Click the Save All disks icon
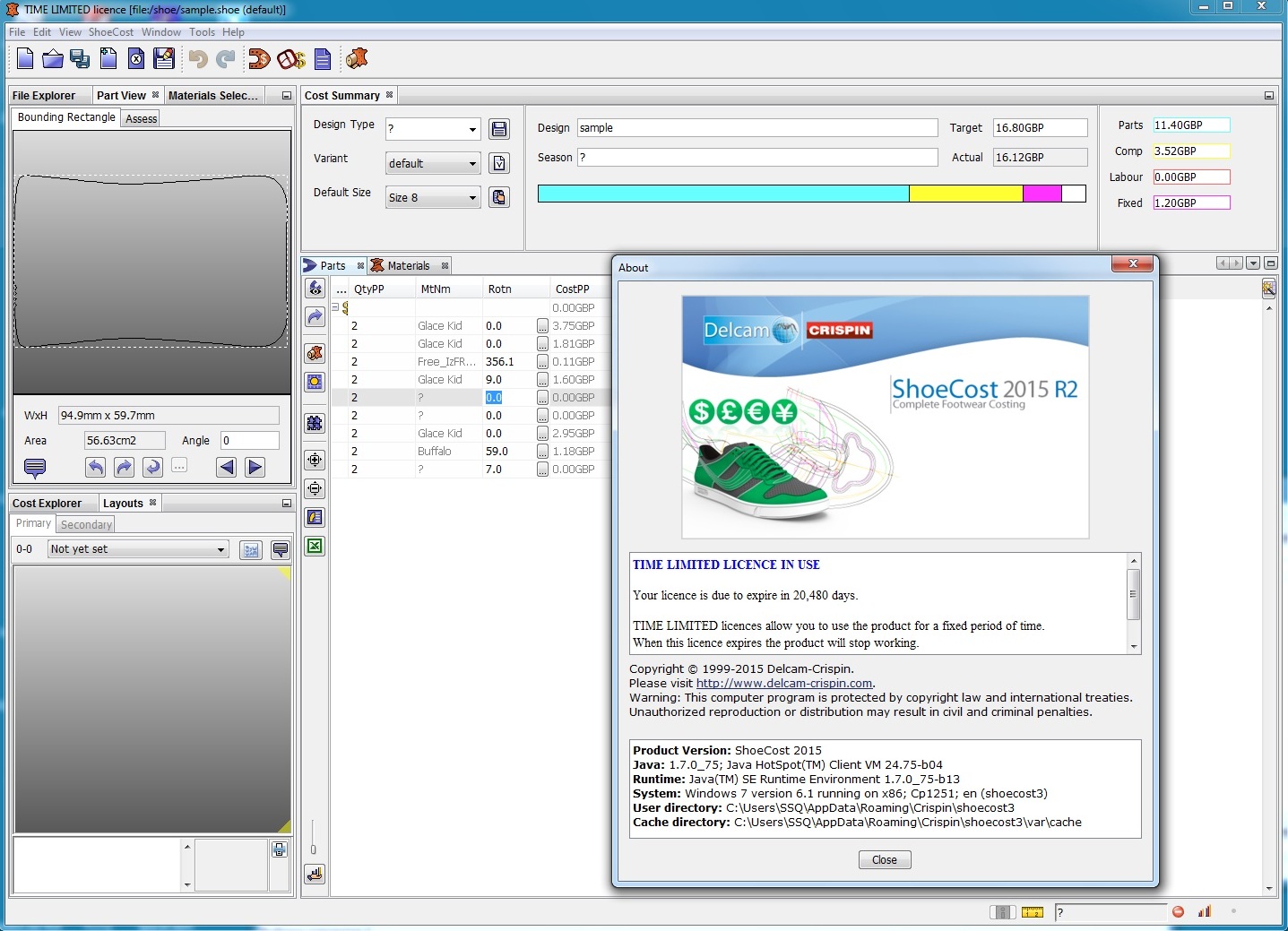1288x931 pixels. (80, 59)
